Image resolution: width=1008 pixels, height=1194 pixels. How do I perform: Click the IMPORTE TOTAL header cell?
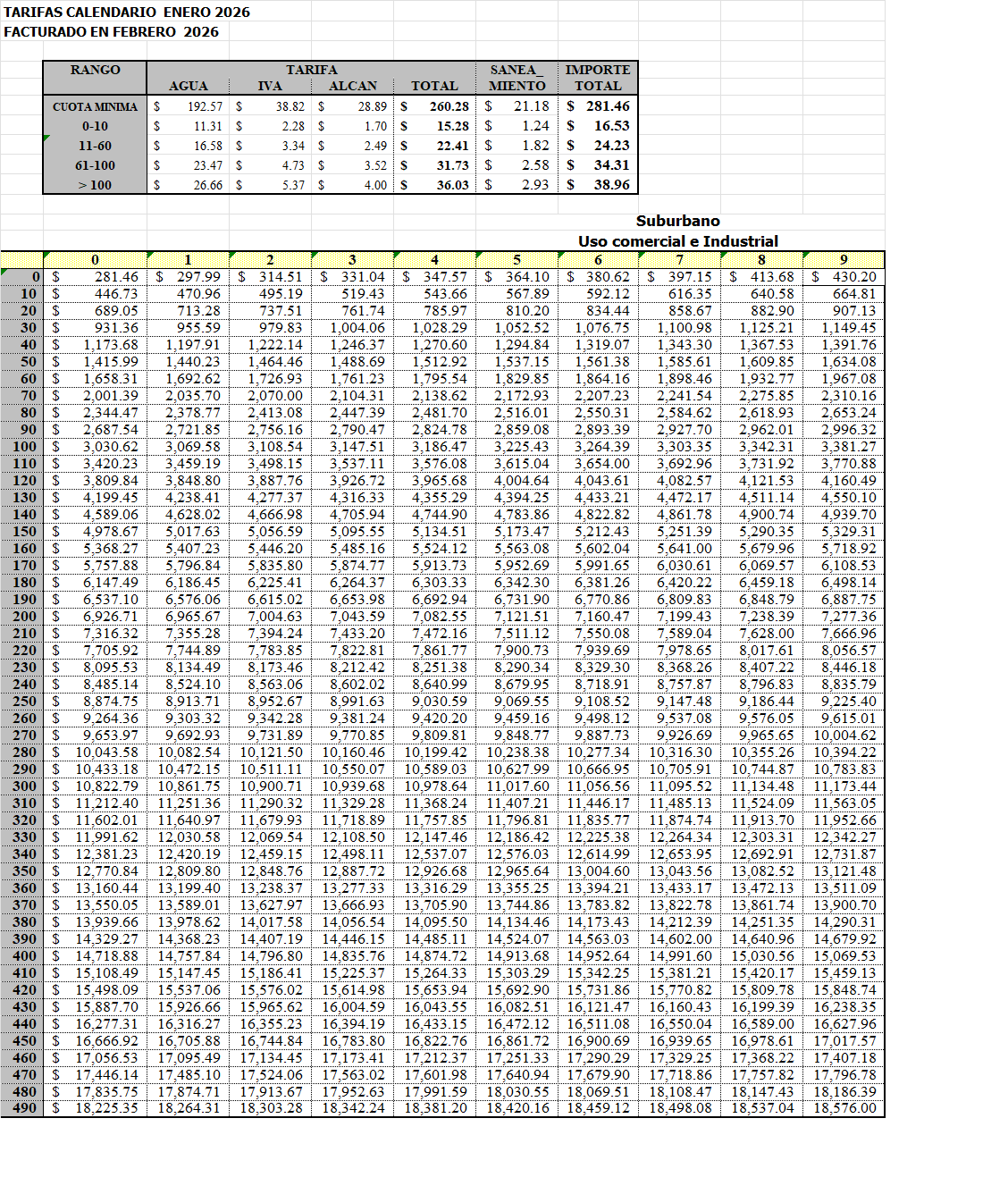[x=598, y=78]
